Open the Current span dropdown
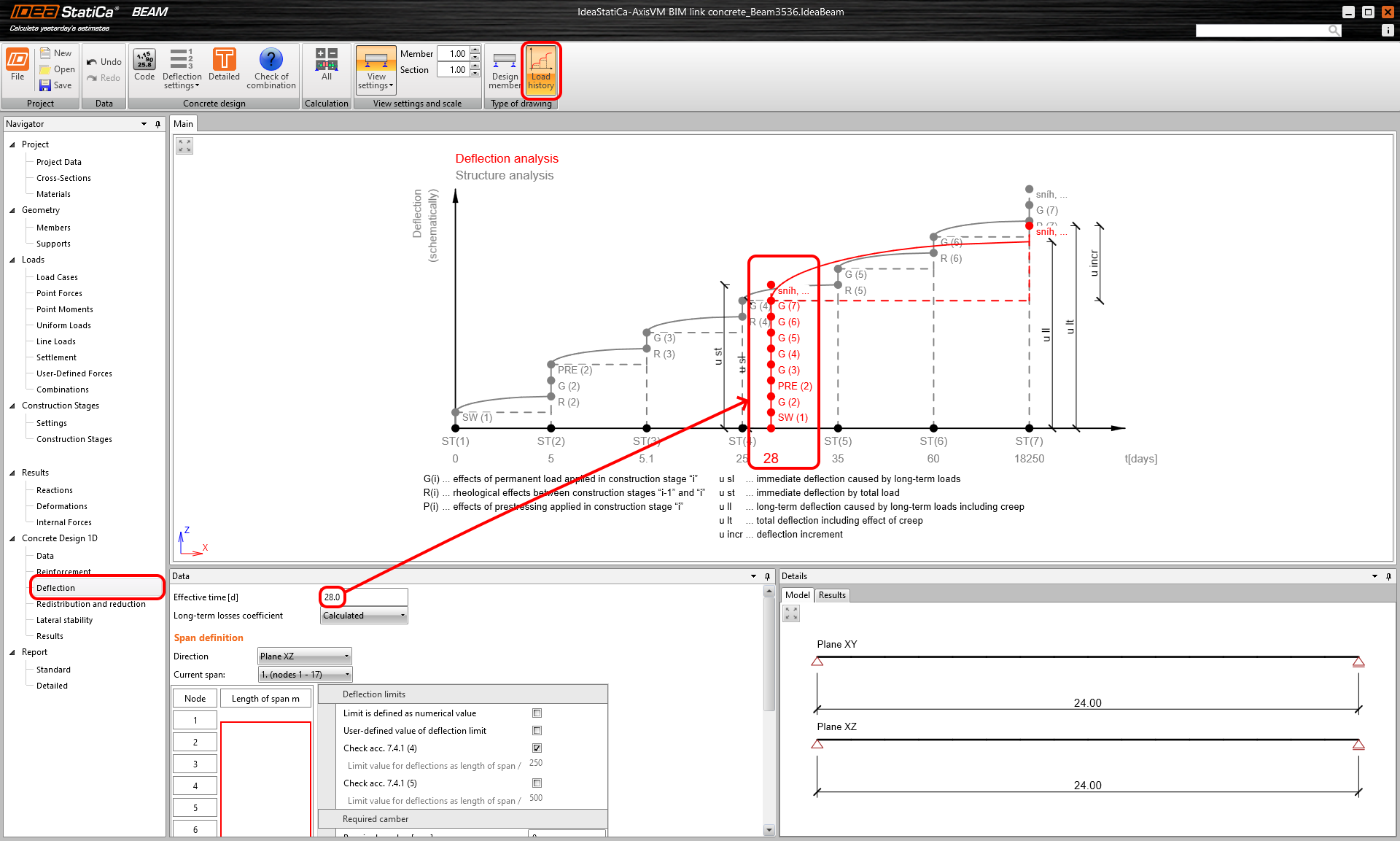The width and height of the screenshot is (1400, 841). pyautogui.click(x=305, y=675)
